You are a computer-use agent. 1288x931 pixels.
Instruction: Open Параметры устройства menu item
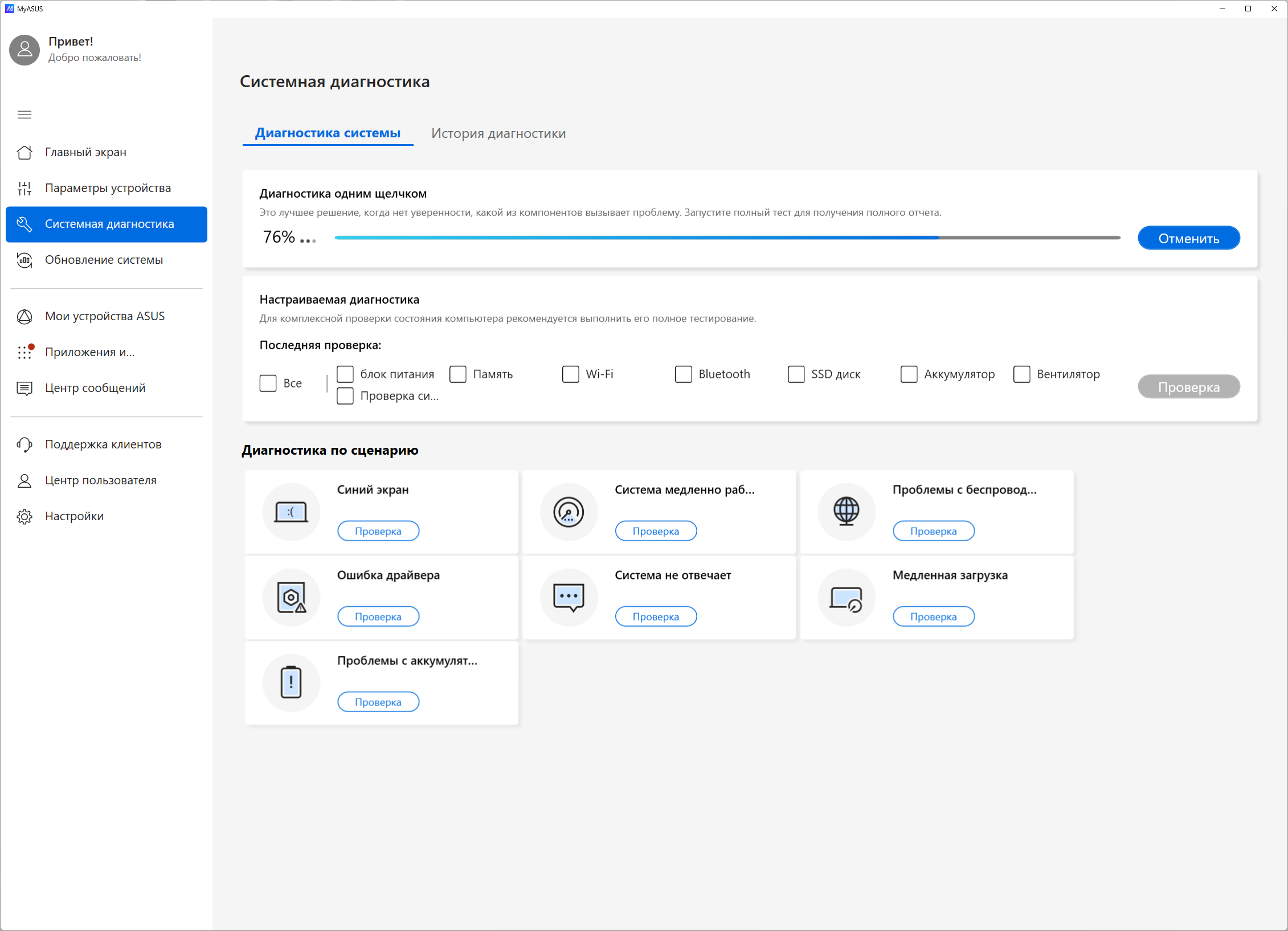point(108,188)
